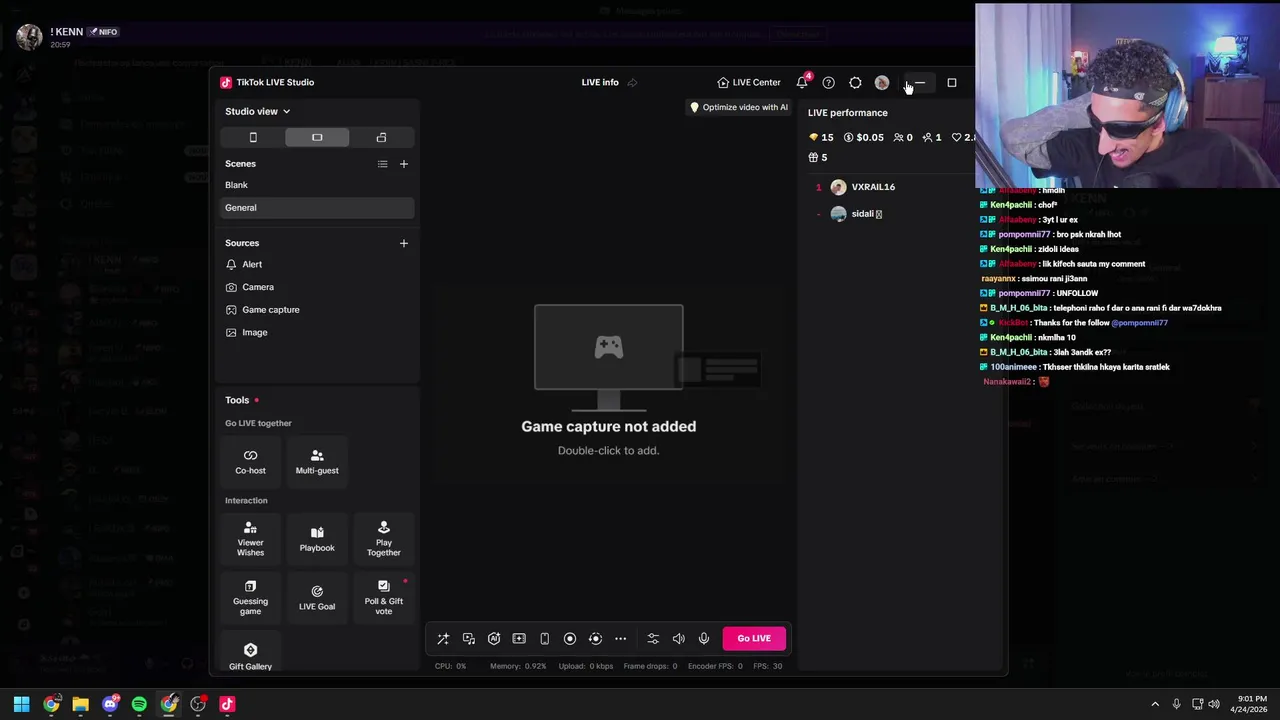Open the scenes list menu icon
This screenshot has height=720, width=1280.
[x=382, y=164]
